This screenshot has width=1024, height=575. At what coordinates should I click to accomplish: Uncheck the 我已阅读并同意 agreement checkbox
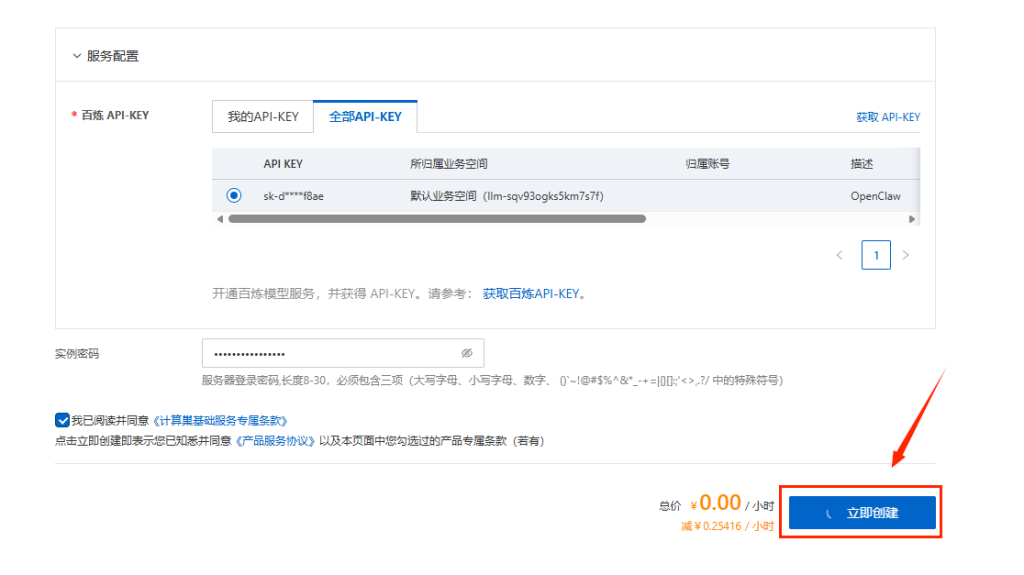[62, 421]
